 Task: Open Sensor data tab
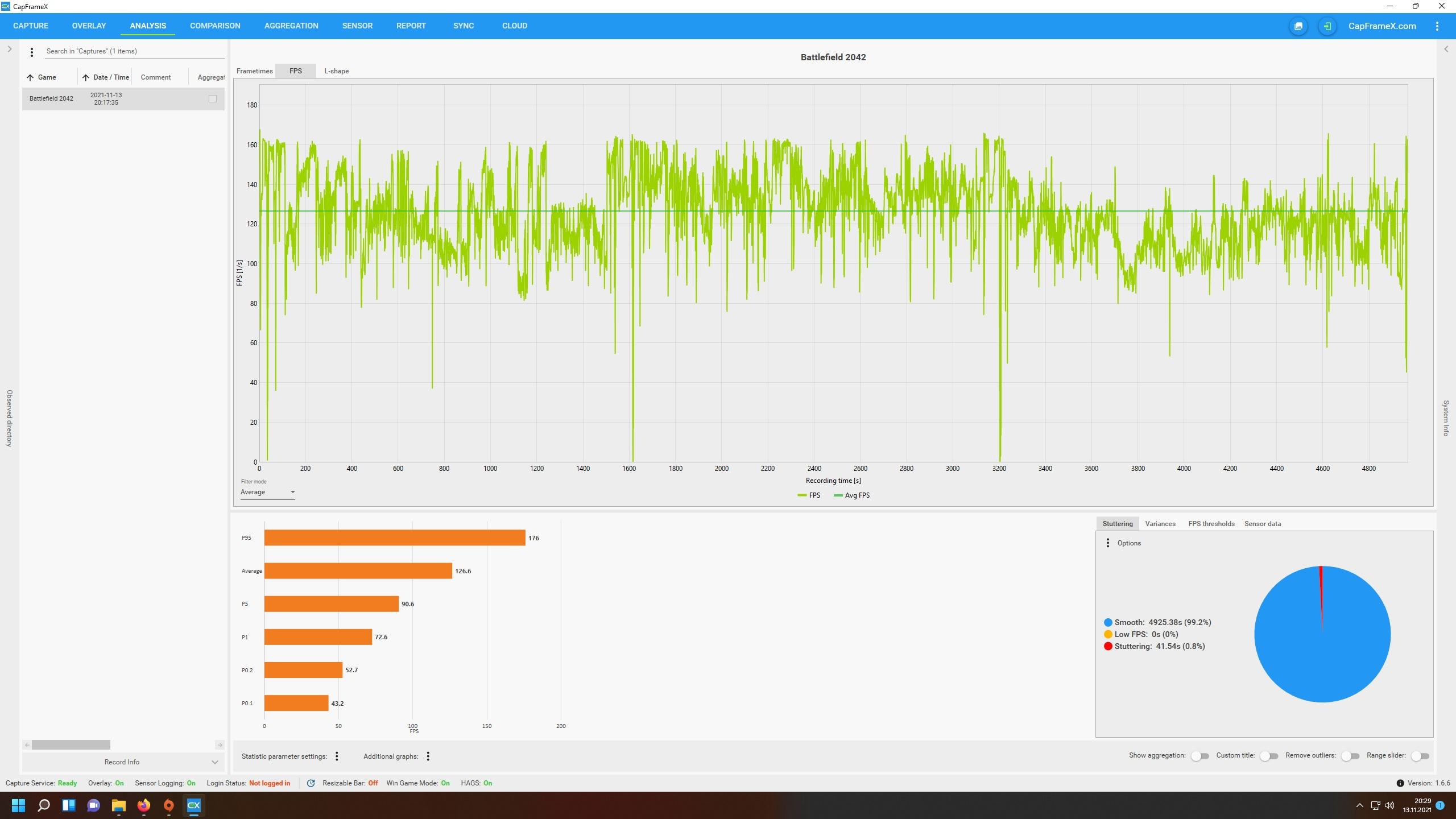tap(1263, 524)
